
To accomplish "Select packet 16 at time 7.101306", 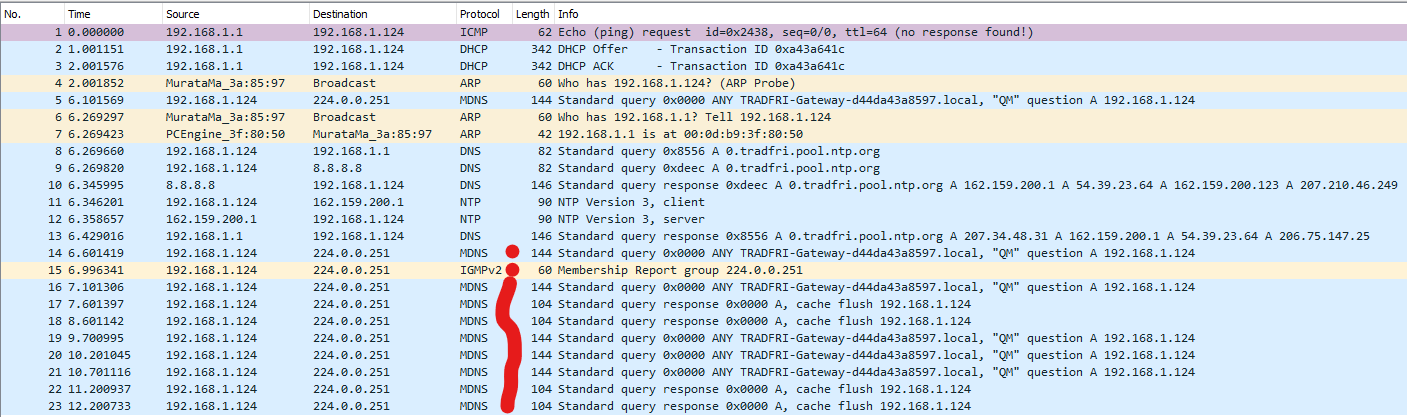I will click(x=703, y=287).
